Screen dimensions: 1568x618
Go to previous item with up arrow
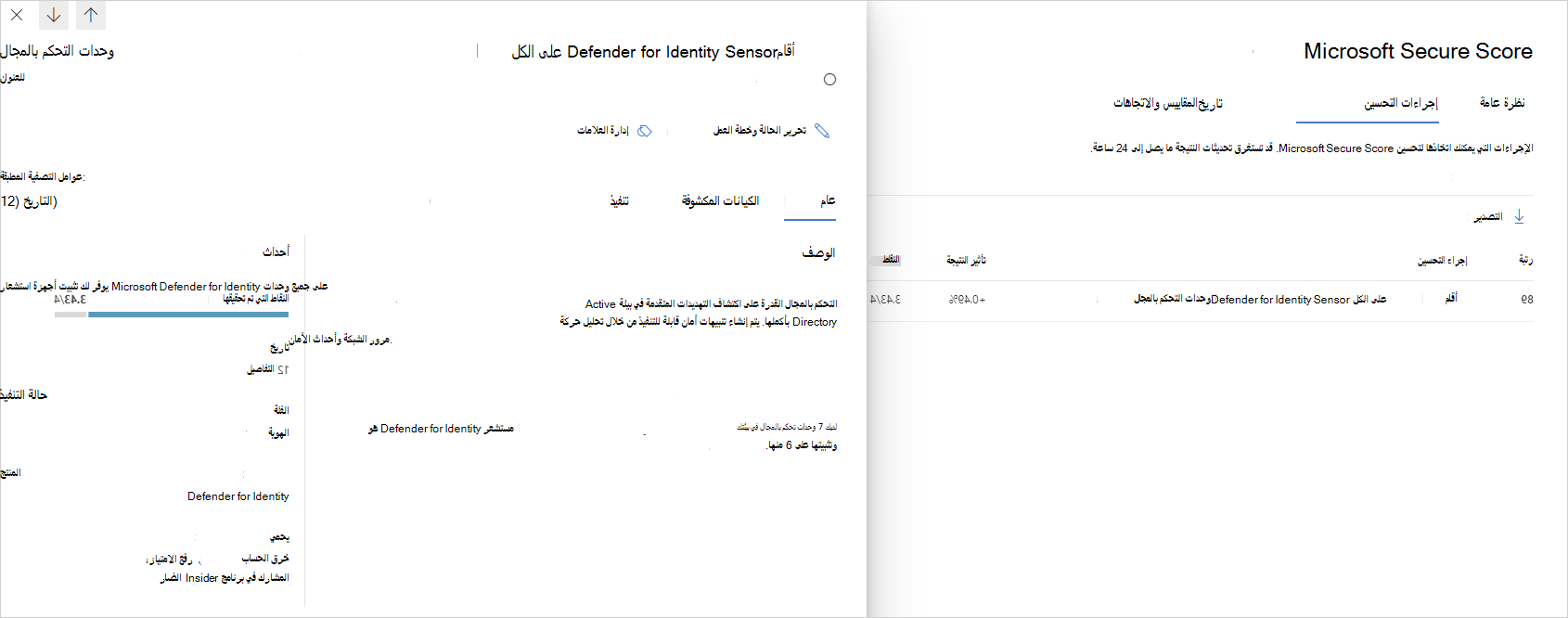91,15
